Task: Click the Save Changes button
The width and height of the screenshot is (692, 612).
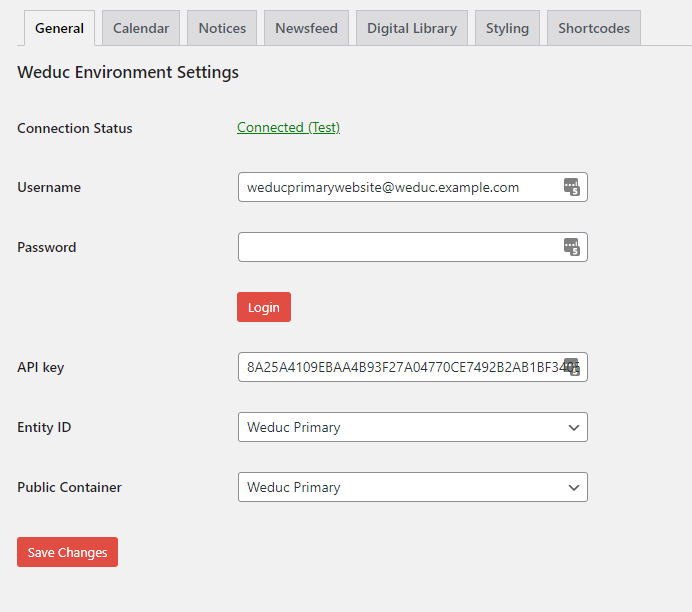Action: tap(67, 552)
